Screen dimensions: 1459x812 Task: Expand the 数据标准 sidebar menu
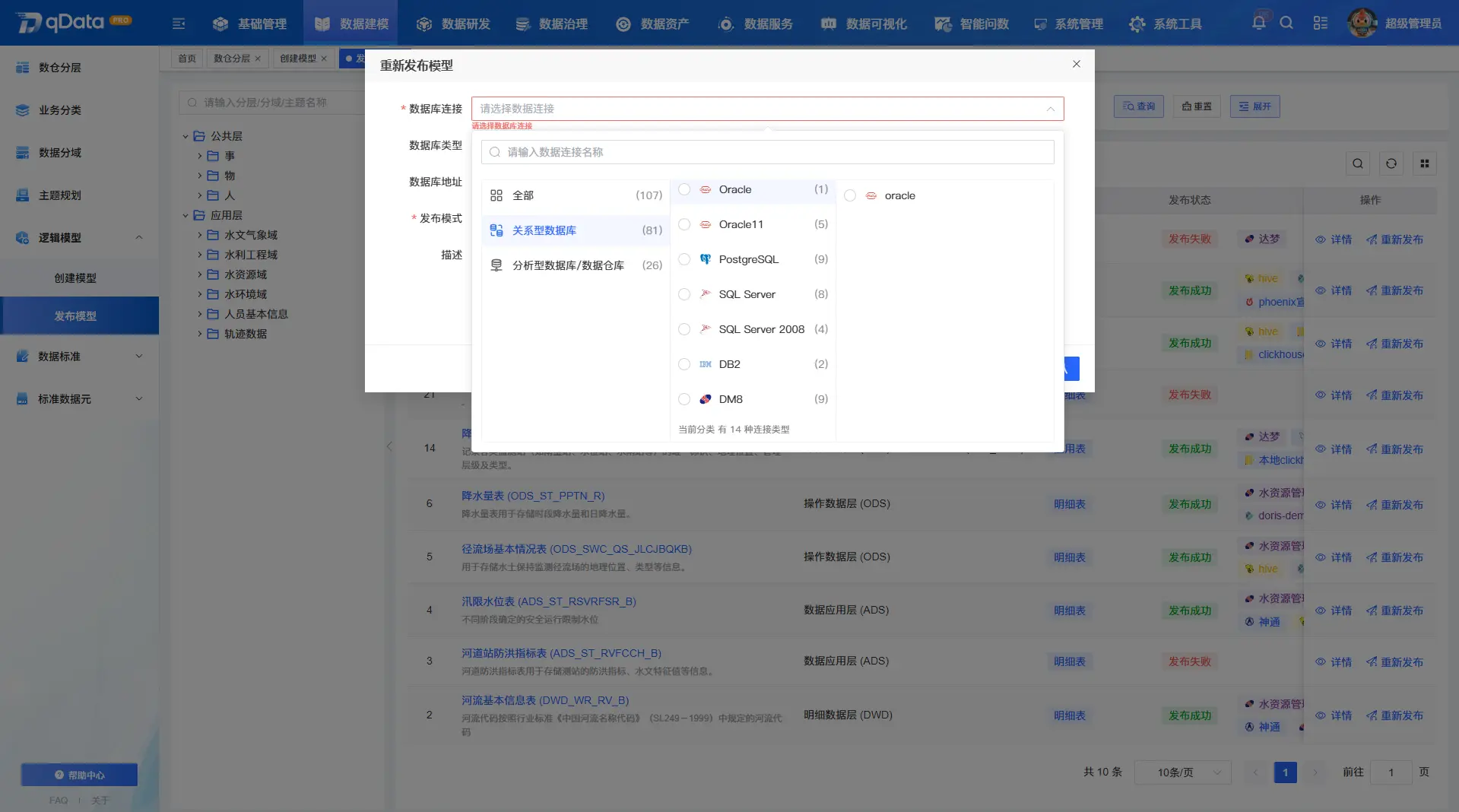click(139, 357)
